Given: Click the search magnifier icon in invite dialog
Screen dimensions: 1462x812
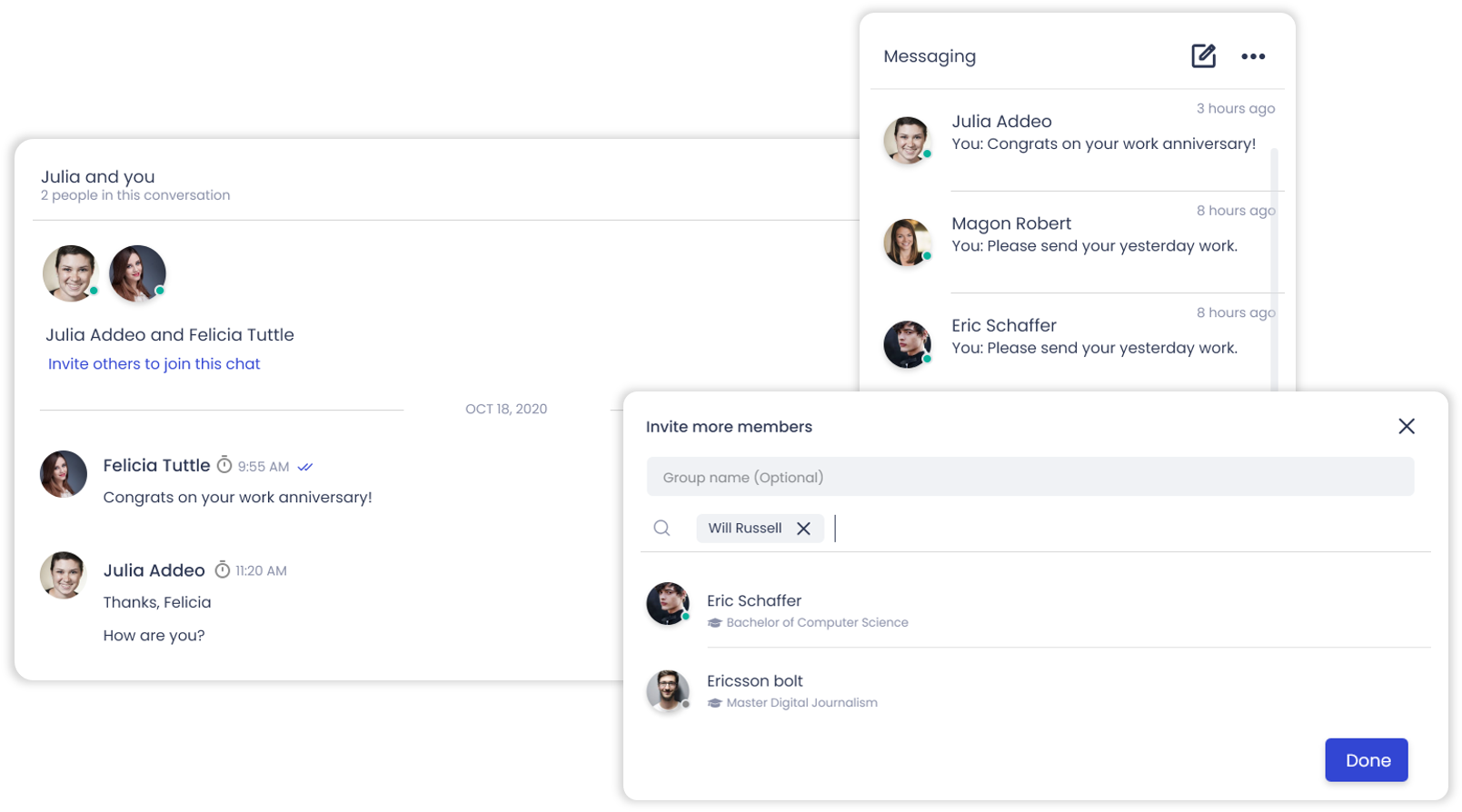Looking at the screenshot, I should pyautogui.click(x=661, y=528).
